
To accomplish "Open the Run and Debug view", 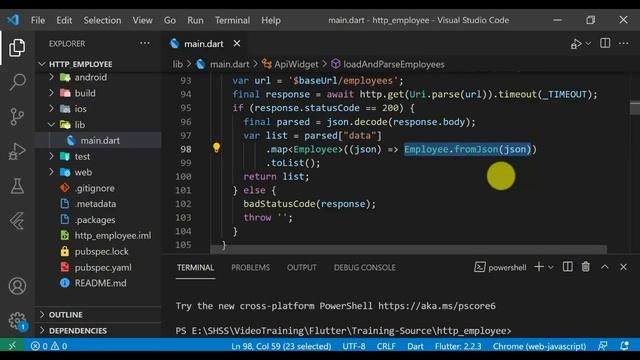I will pyautogui.click(x=17, y=151).
